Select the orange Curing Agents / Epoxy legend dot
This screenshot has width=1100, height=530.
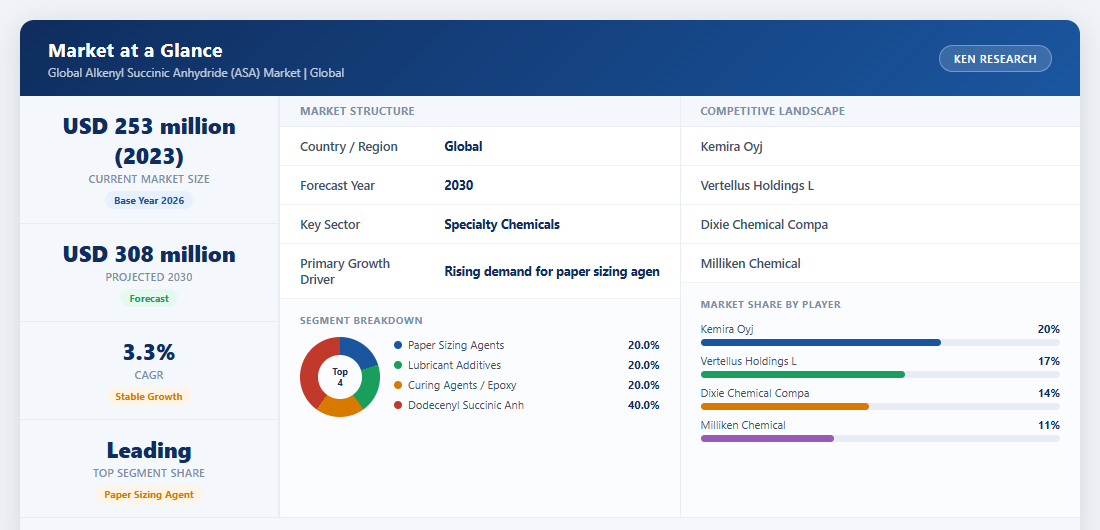point(398,385)
